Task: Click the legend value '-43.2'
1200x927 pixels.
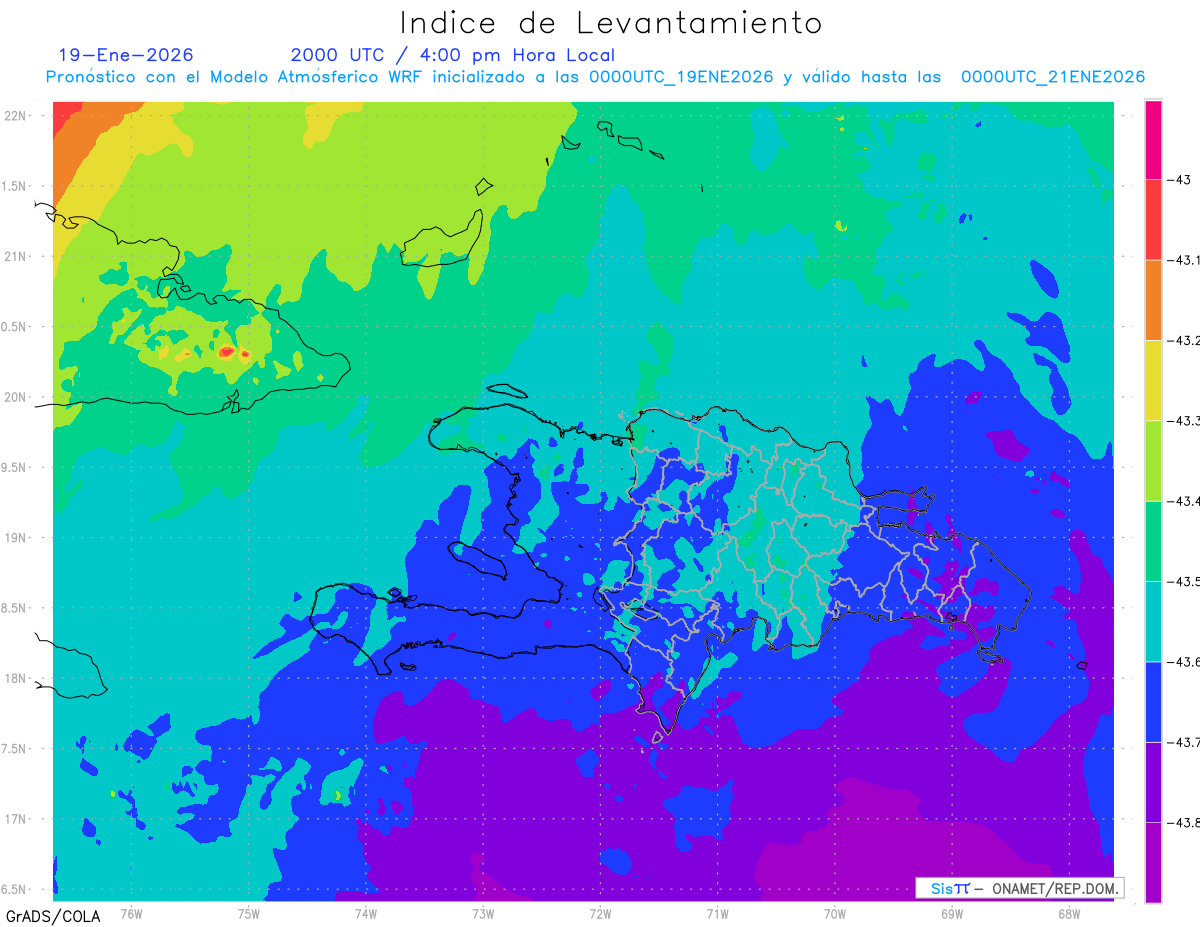Action: pos(1184,340)
